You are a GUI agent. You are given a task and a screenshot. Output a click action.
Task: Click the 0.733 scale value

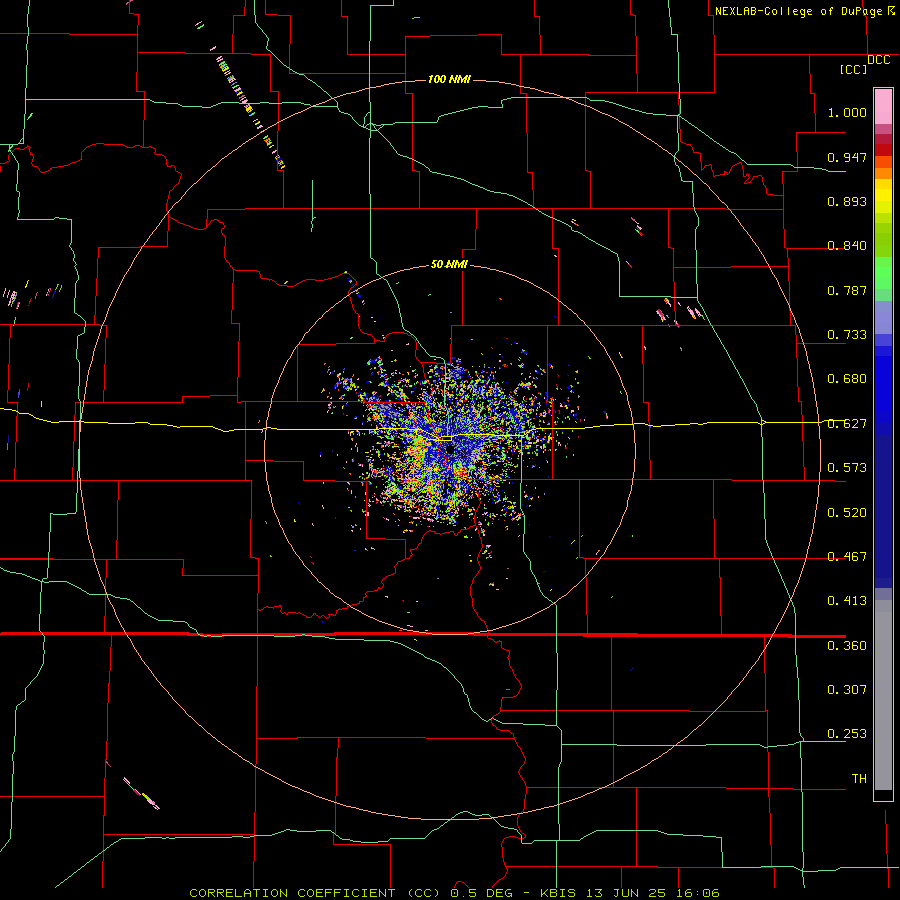pos(847,335)
